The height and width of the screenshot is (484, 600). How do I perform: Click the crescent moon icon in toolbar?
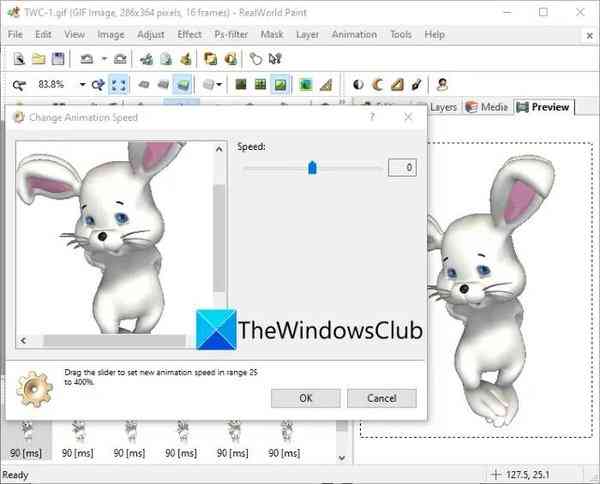(378, 85)
